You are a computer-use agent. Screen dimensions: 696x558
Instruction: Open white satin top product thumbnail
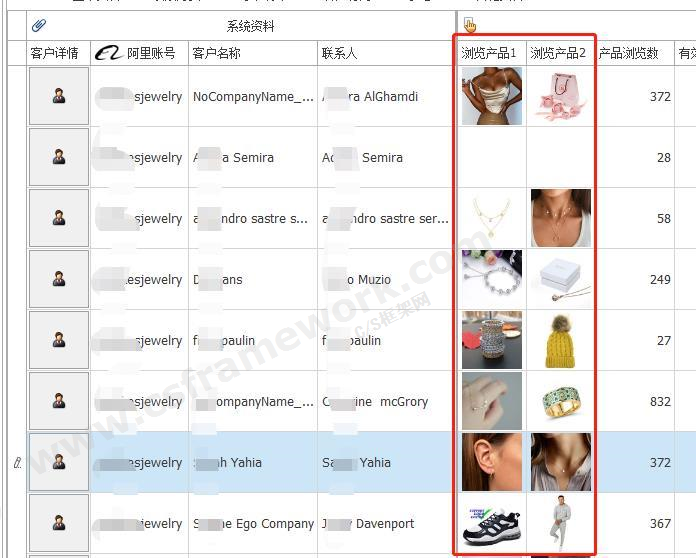pyautogui.click(x=492, y=97)
